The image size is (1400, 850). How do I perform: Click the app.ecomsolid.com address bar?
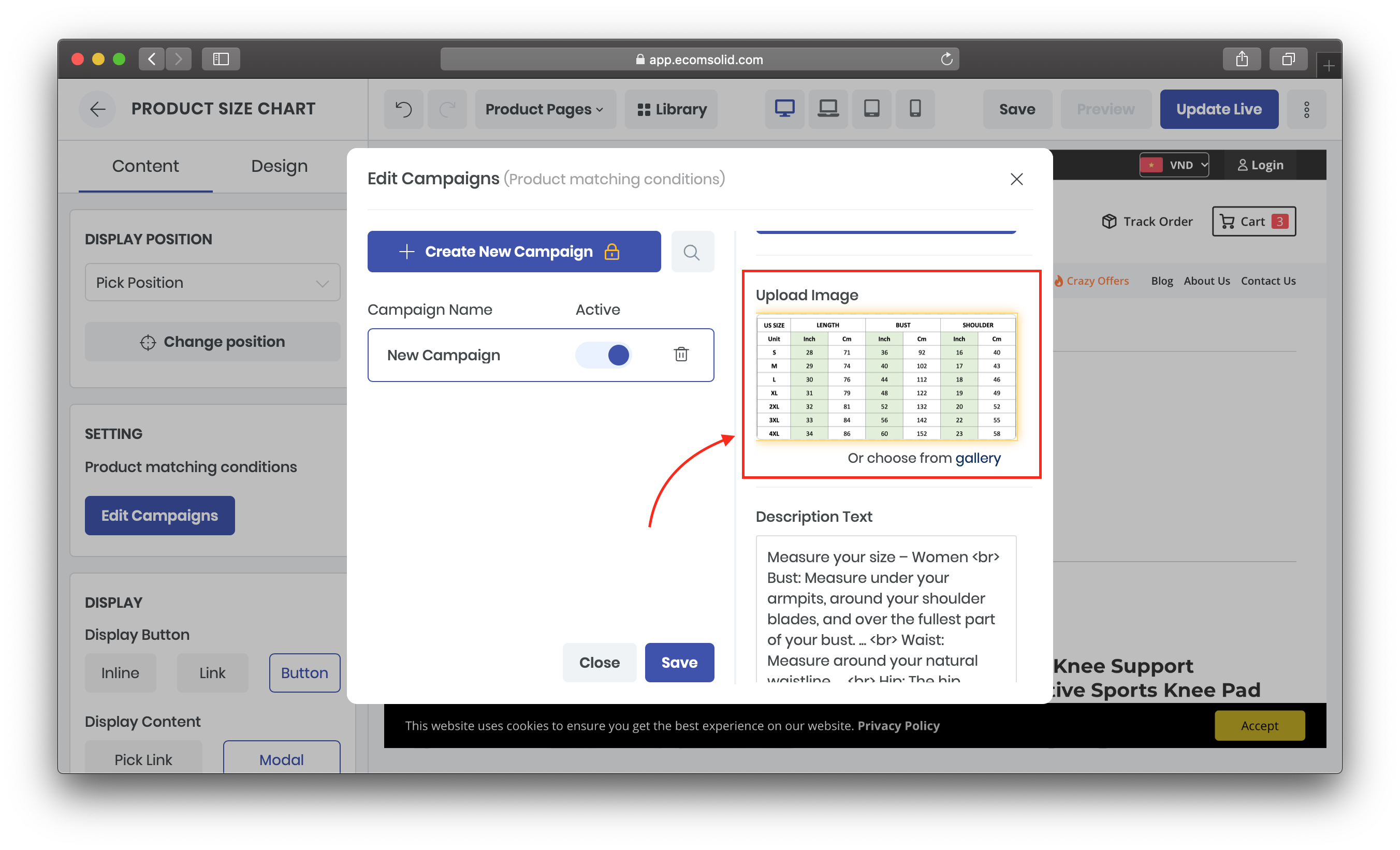pos(699,58)
